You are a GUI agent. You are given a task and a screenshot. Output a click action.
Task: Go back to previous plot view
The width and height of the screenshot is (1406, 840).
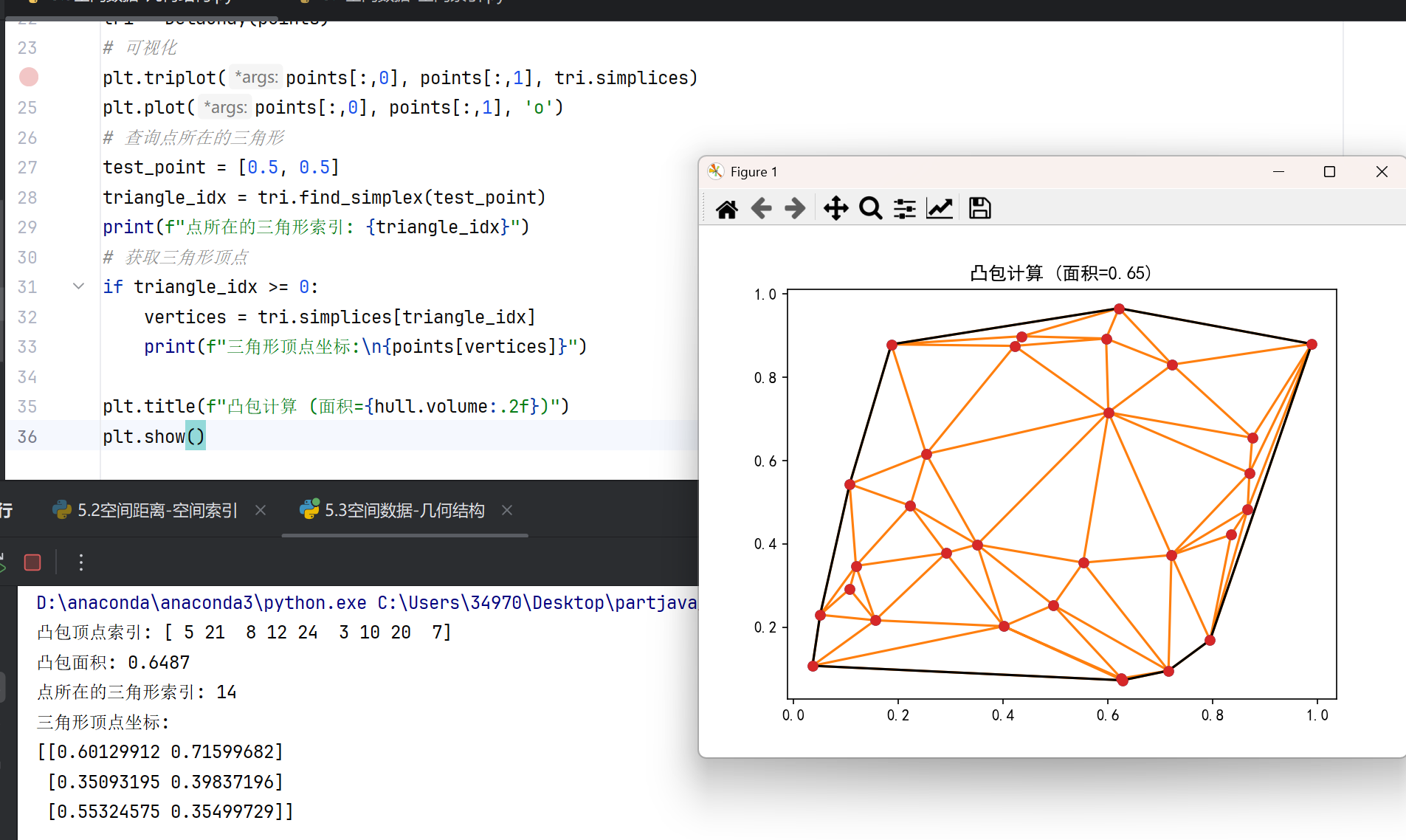[x=761, y=209]
